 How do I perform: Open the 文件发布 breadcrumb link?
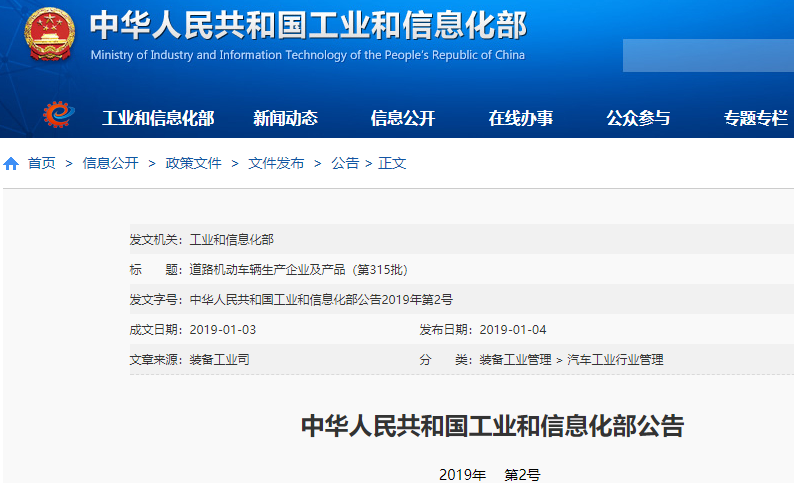pyautogui.click(x=276, y=163)
